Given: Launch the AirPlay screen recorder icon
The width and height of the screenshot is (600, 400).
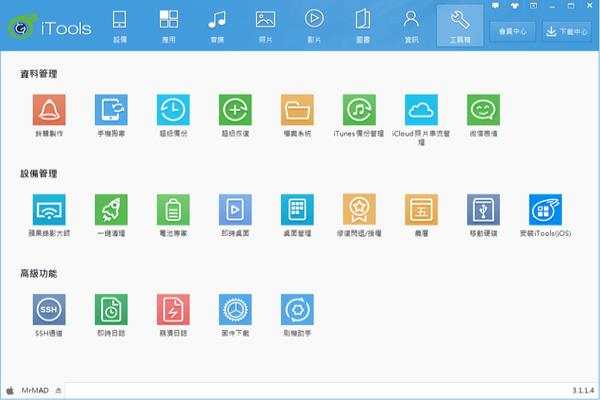Looking at the screenshot, I should pos(49,210).
